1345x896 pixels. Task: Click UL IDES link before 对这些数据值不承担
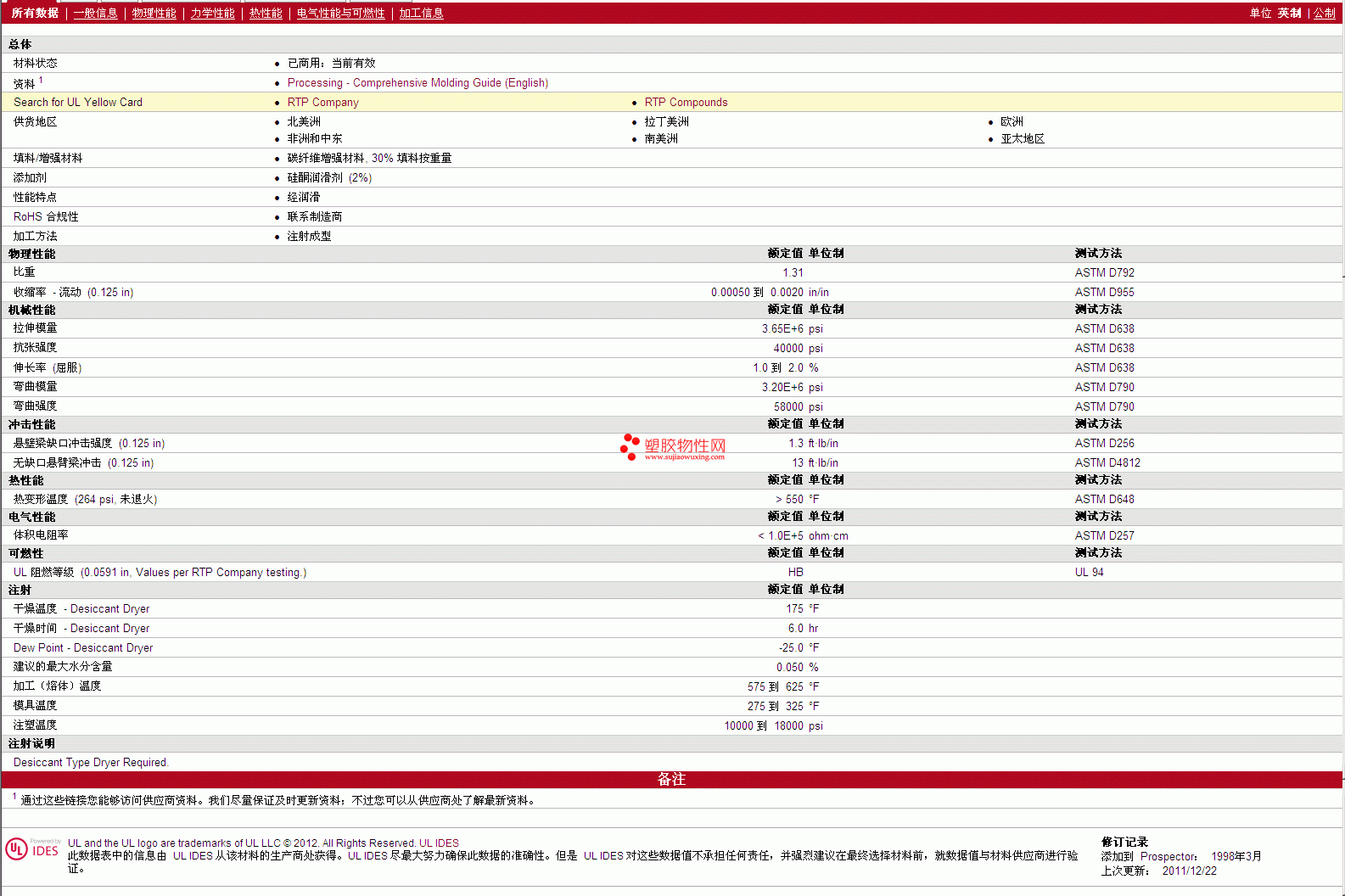click(x=602, y=856)
